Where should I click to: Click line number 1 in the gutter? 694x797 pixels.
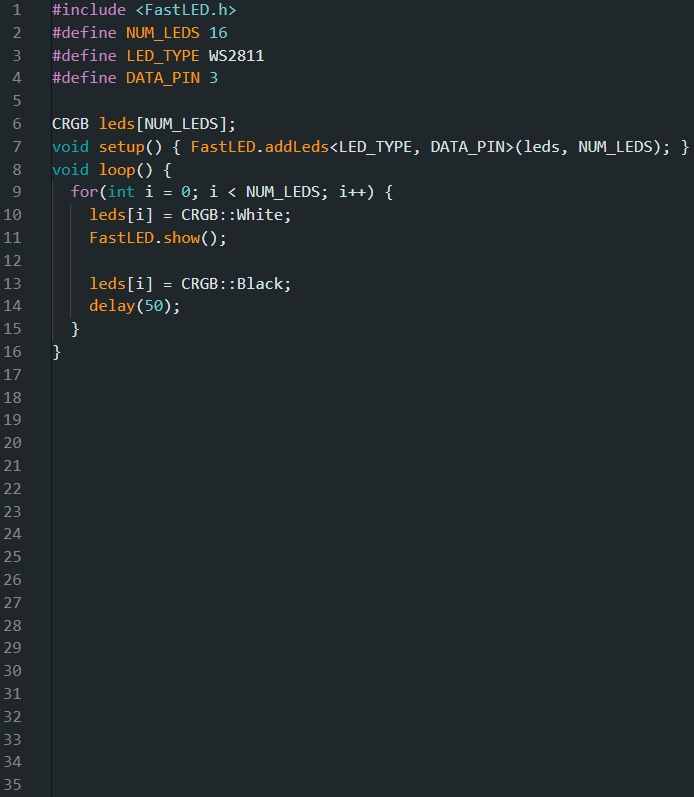point(16,9)
